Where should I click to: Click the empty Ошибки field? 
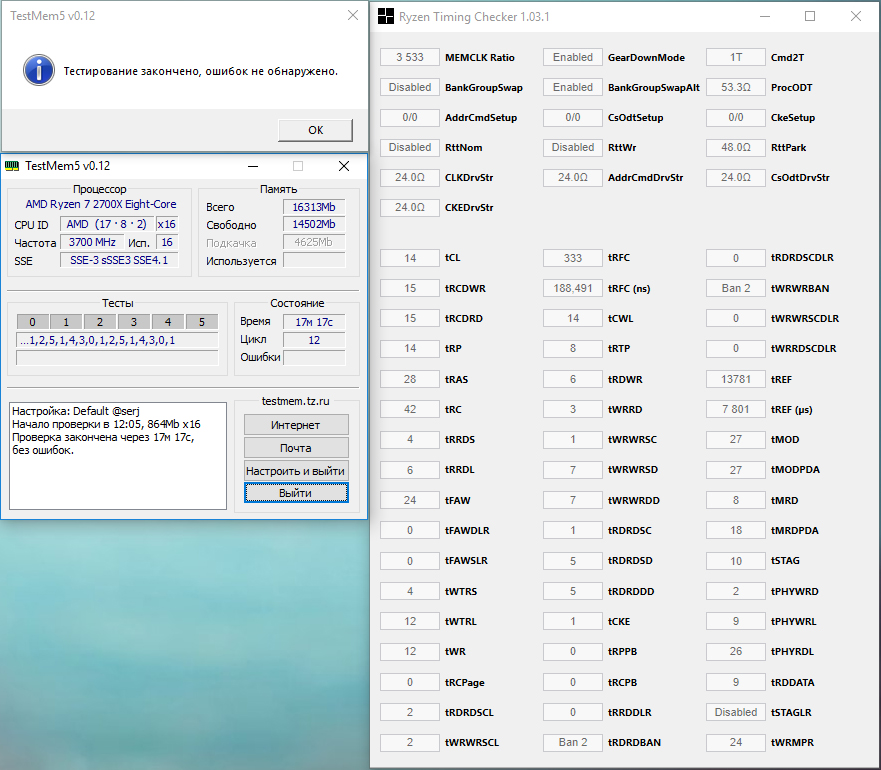click(x=314, y=357)
